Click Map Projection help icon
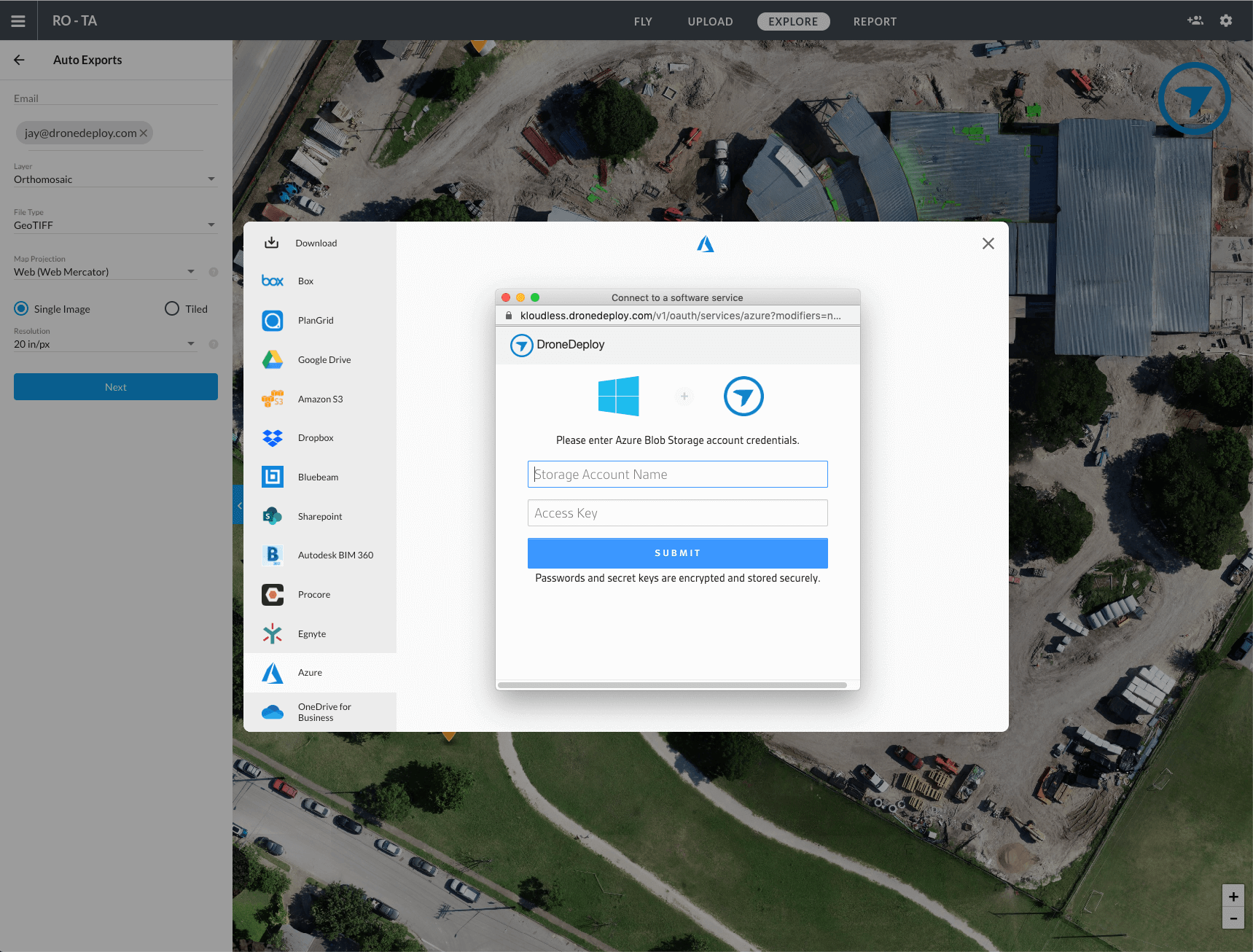Viewport: 1253px width, 952px height. 214,272
